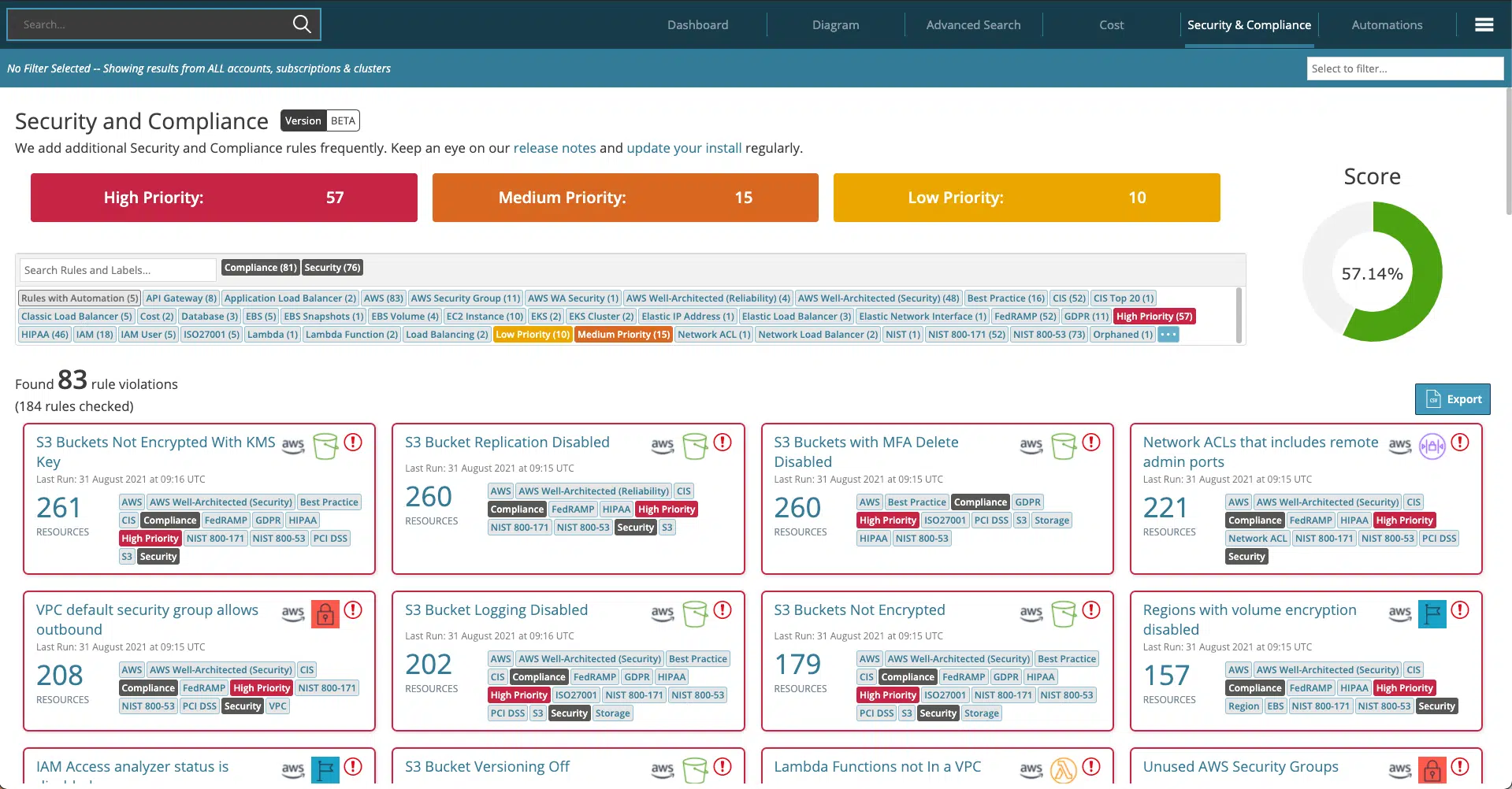
Task: Click lock icon on Unused AWS Security Groups card
Action: pos(1432,770)
